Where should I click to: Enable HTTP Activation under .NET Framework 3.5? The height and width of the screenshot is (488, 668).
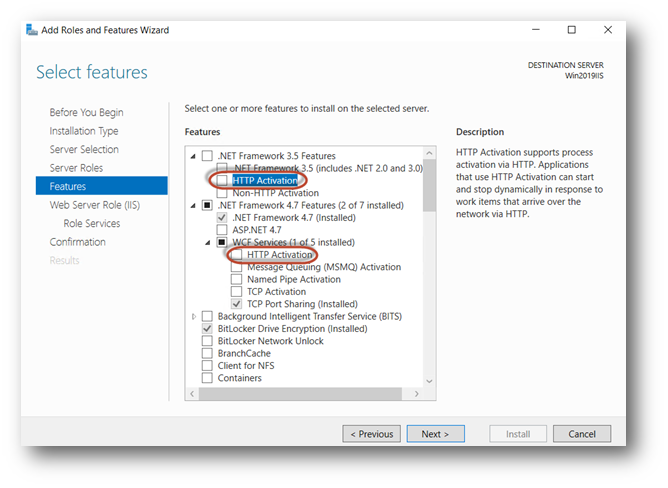coord(222,181)
